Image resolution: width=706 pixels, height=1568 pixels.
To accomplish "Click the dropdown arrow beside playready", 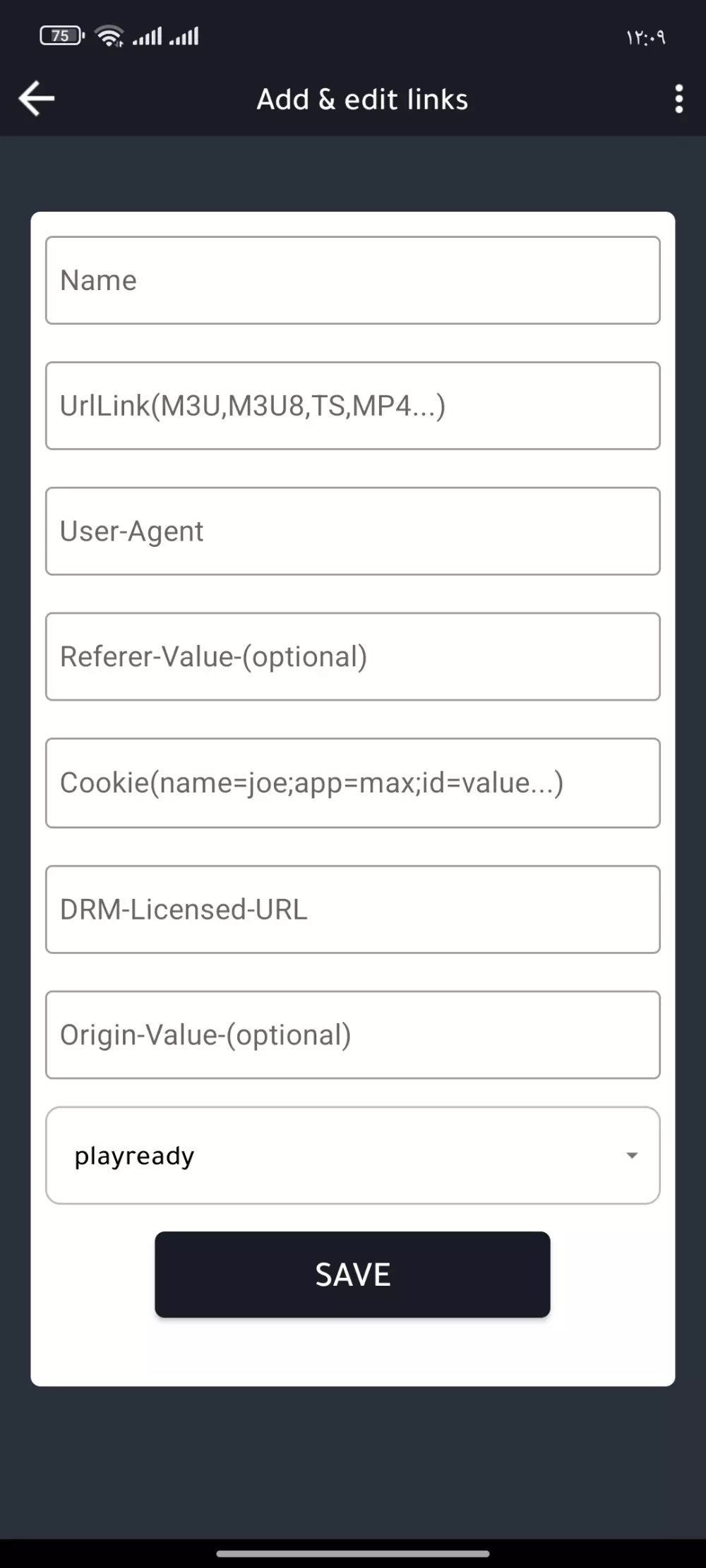I will coord(632,1155).
